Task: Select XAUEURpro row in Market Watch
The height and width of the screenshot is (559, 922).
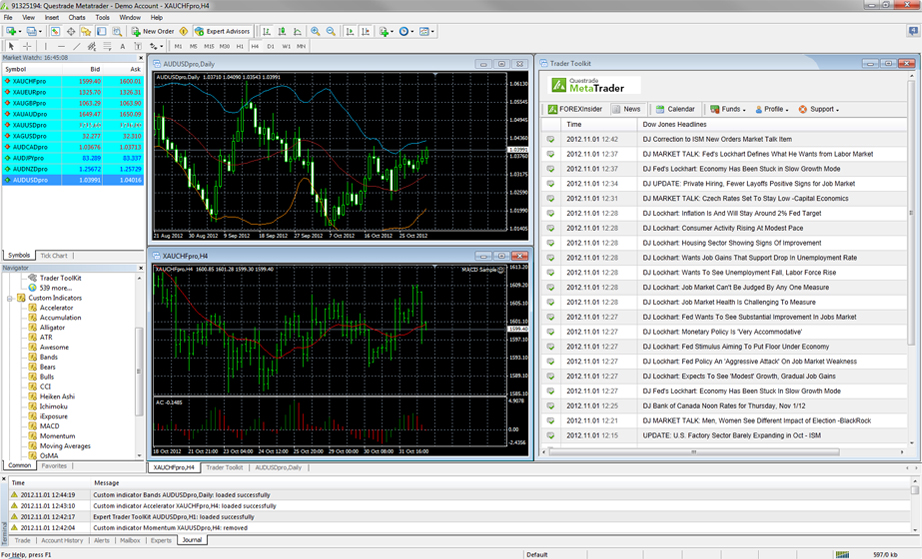Action: (73, 92)
